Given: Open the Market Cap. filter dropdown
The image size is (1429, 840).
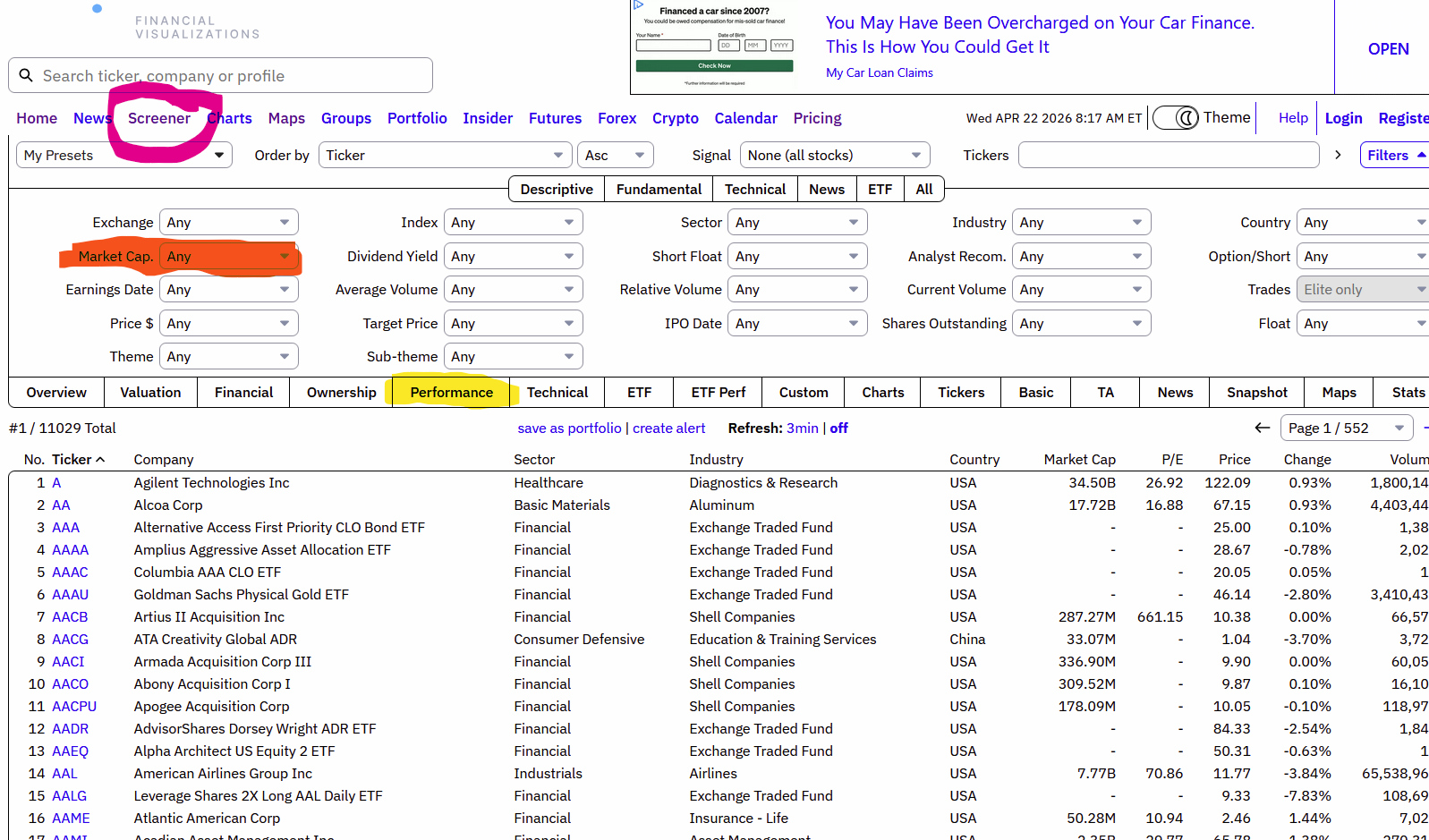Looking at the screenshot, I should point(228,257).
